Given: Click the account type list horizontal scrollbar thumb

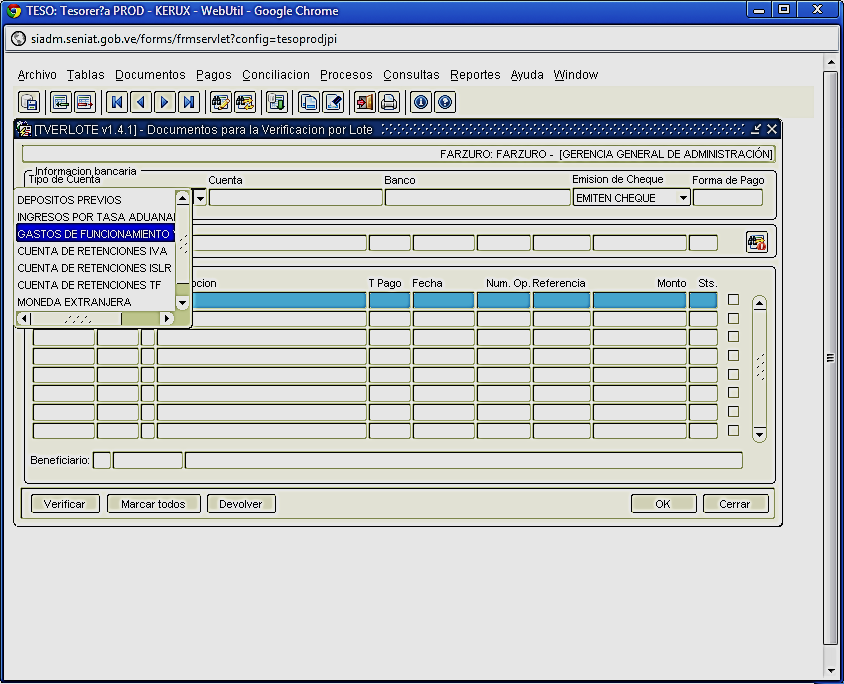Looking at the screenshot, I should coord(76,319).
